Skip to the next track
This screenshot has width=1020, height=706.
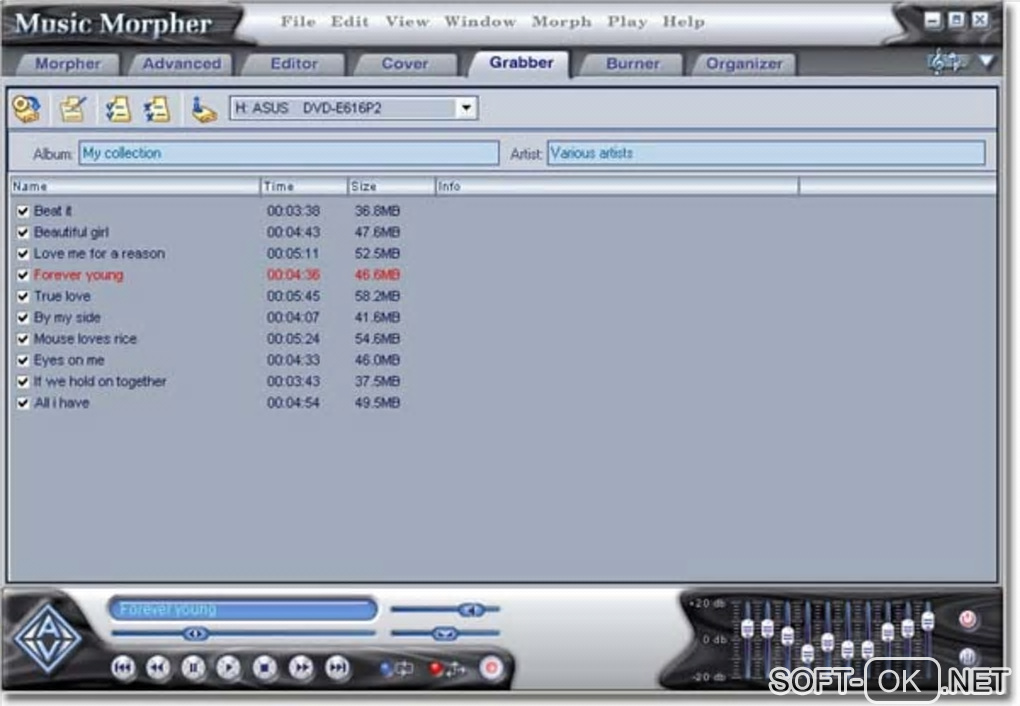click(x=337, y=668)
